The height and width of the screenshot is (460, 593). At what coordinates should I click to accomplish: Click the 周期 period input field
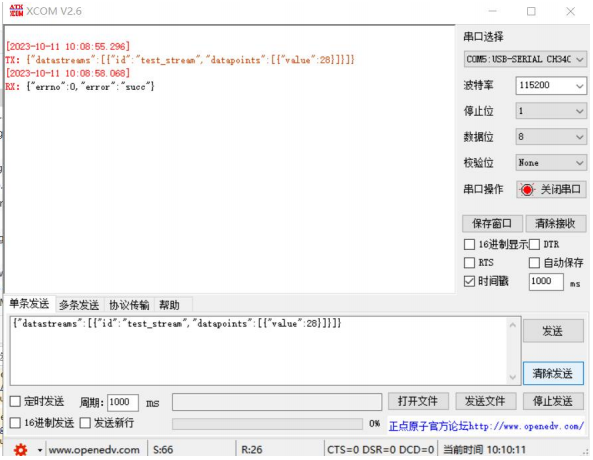(123, 402)
